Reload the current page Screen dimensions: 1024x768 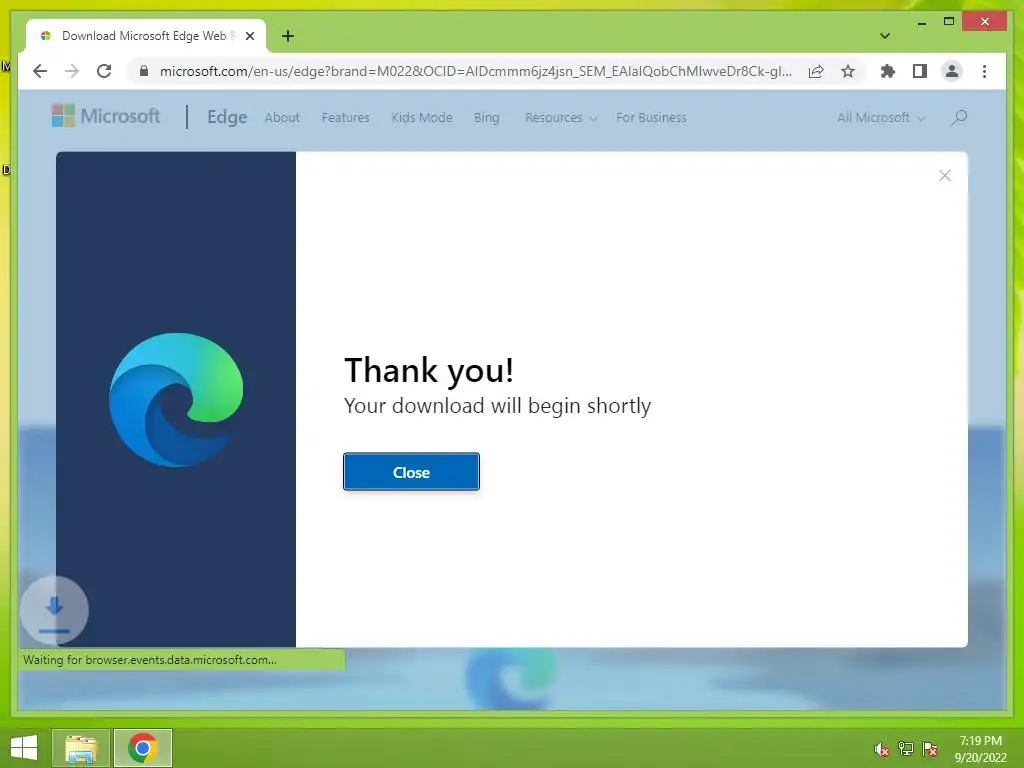point(104,71)
